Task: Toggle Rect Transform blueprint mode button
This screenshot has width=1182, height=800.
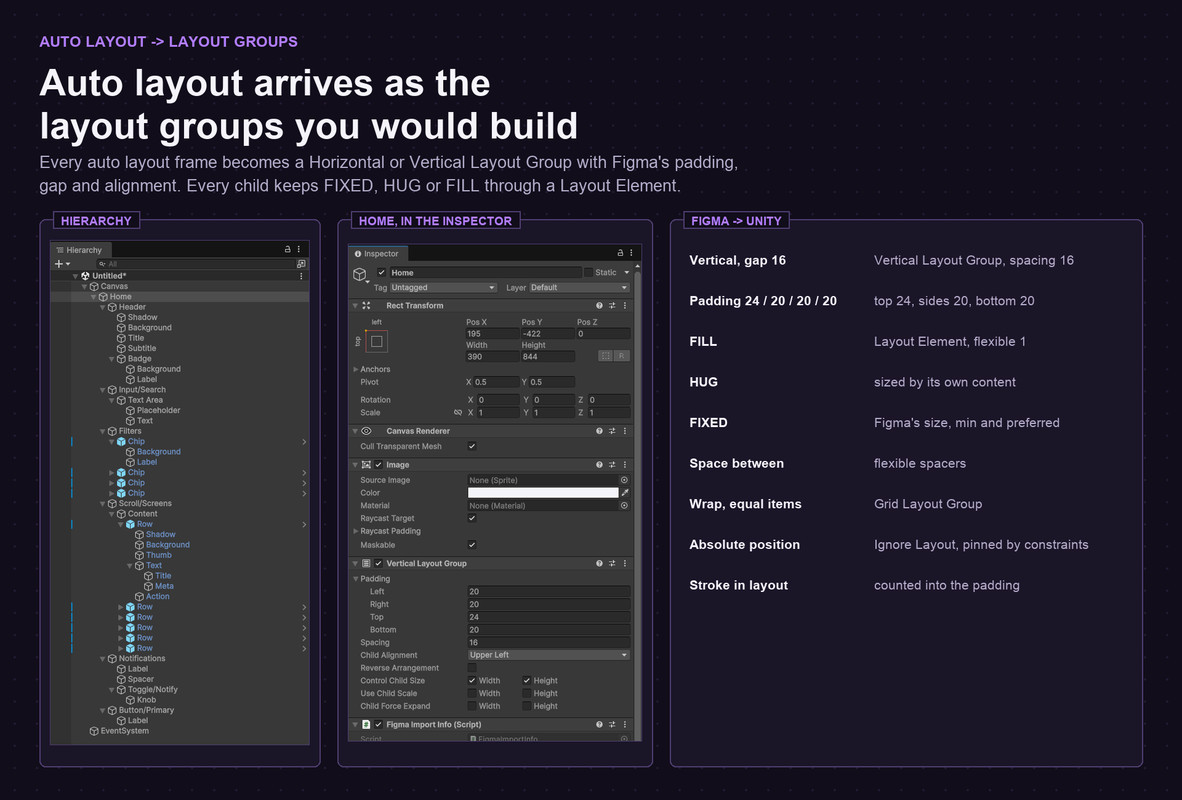Action: (x=605, y=356)
